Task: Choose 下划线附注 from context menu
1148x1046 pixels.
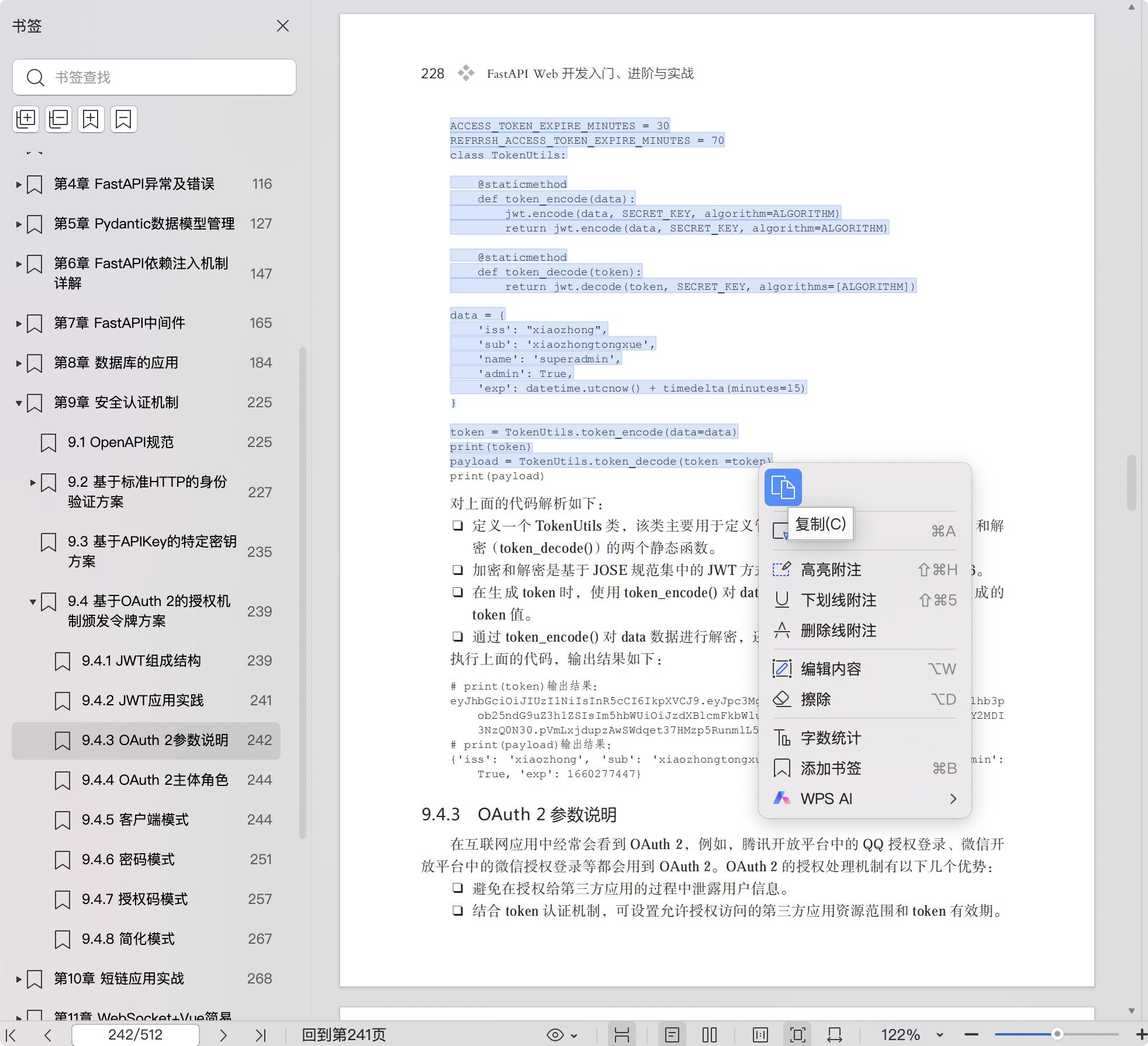Action: click(x=865, y=600)
